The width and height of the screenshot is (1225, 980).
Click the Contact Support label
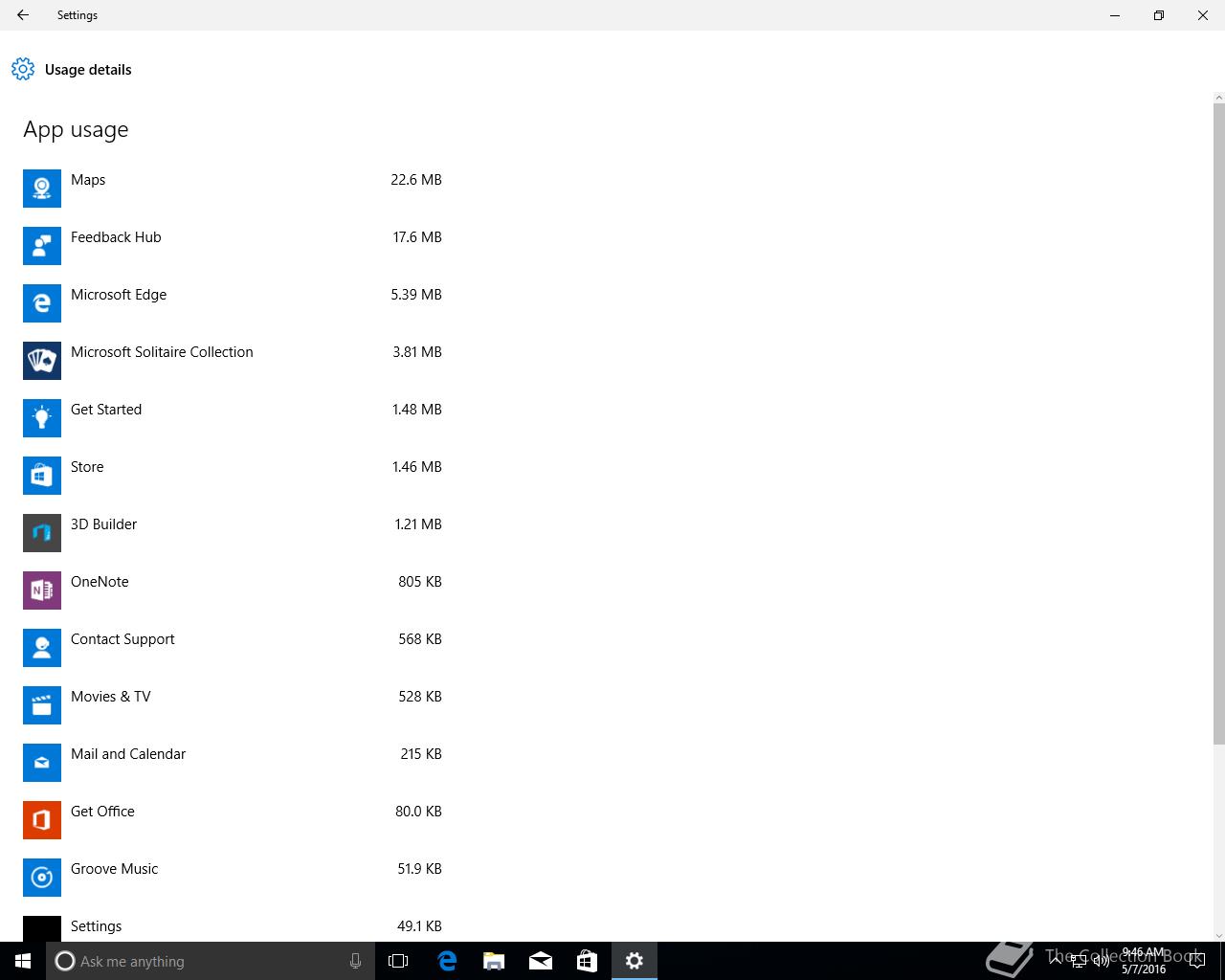[x=122, y=639]
